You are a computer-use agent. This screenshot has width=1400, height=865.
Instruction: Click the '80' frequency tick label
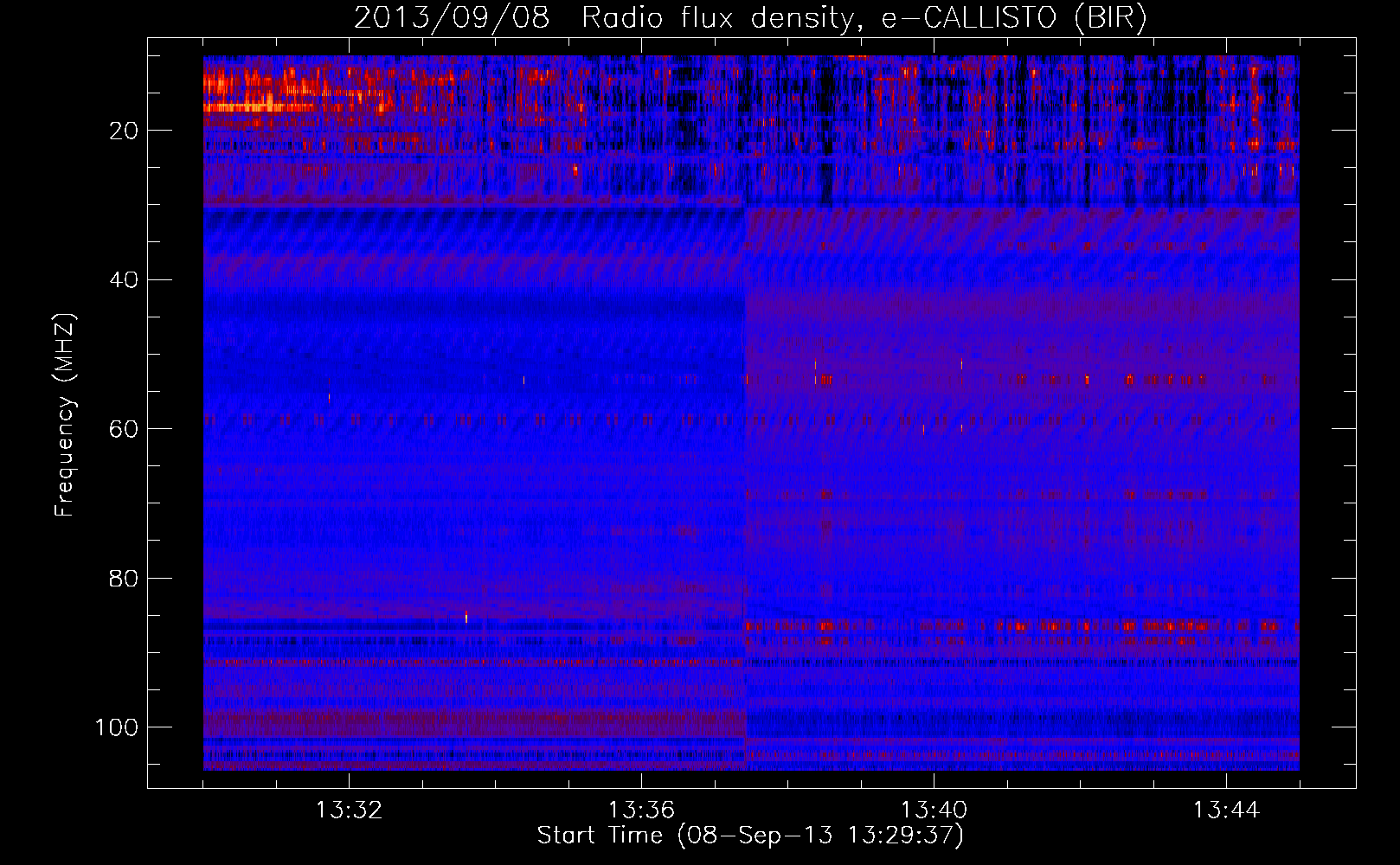tap(125, 578)
